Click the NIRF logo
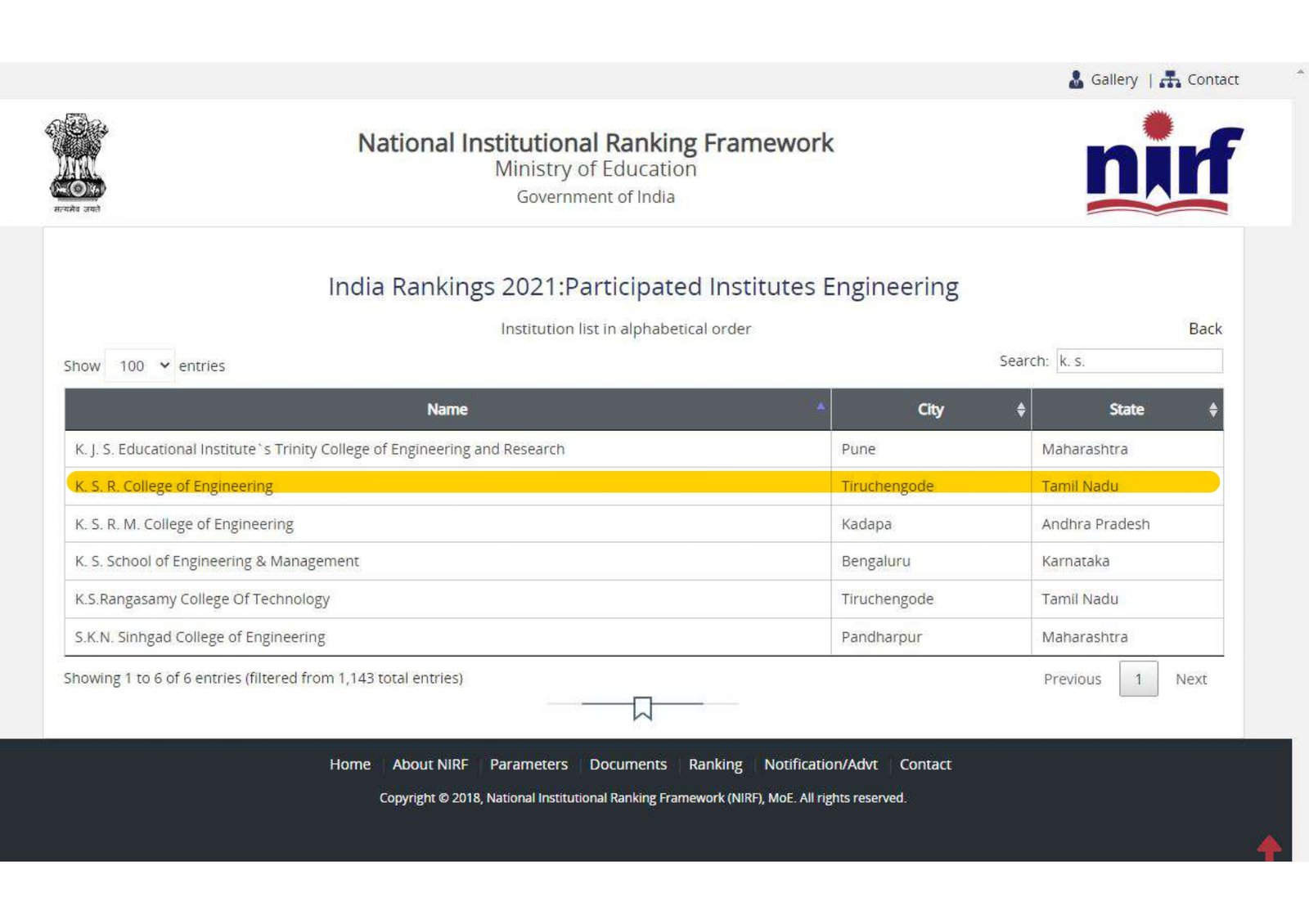Screen dimensions: 1309x924 1163,164
